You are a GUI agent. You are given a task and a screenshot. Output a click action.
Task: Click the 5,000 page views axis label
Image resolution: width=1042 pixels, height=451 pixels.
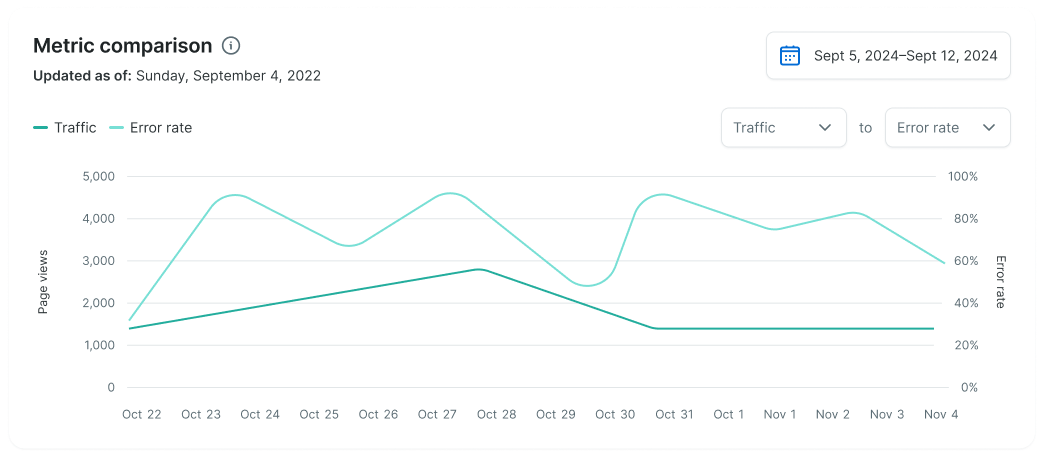pos(96,177)
